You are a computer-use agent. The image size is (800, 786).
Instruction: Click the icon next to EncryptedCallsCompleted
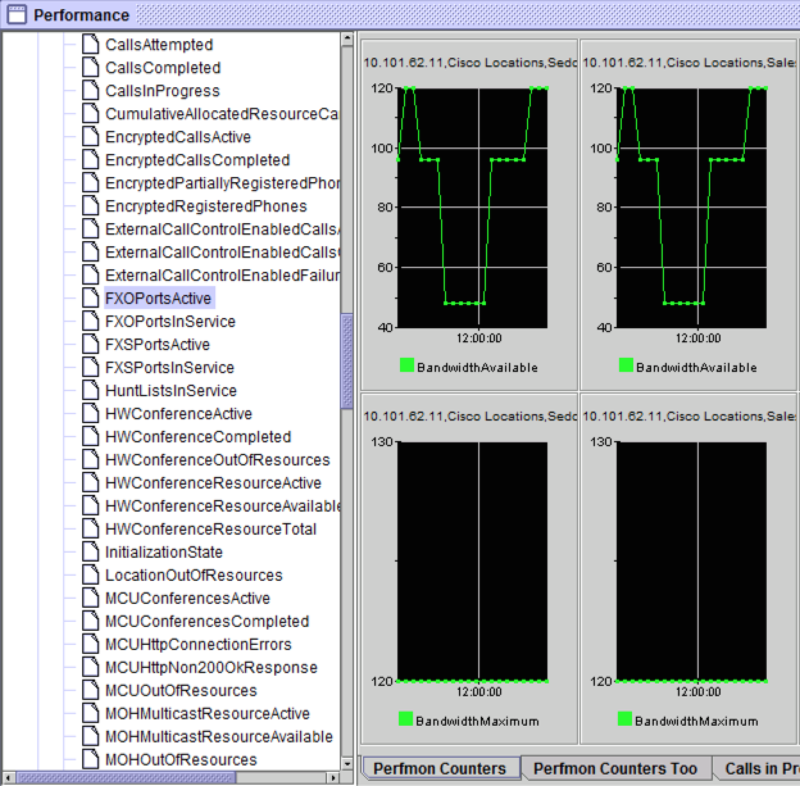(91, 160)
